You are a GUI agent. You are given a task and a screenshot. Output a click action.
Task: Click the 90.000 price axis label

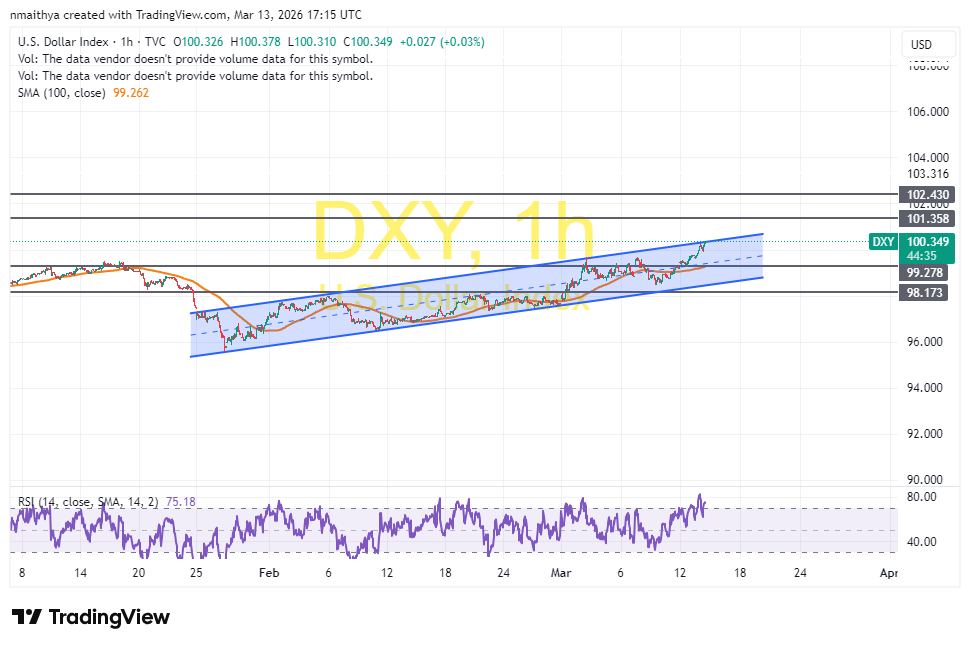point(924,480)
